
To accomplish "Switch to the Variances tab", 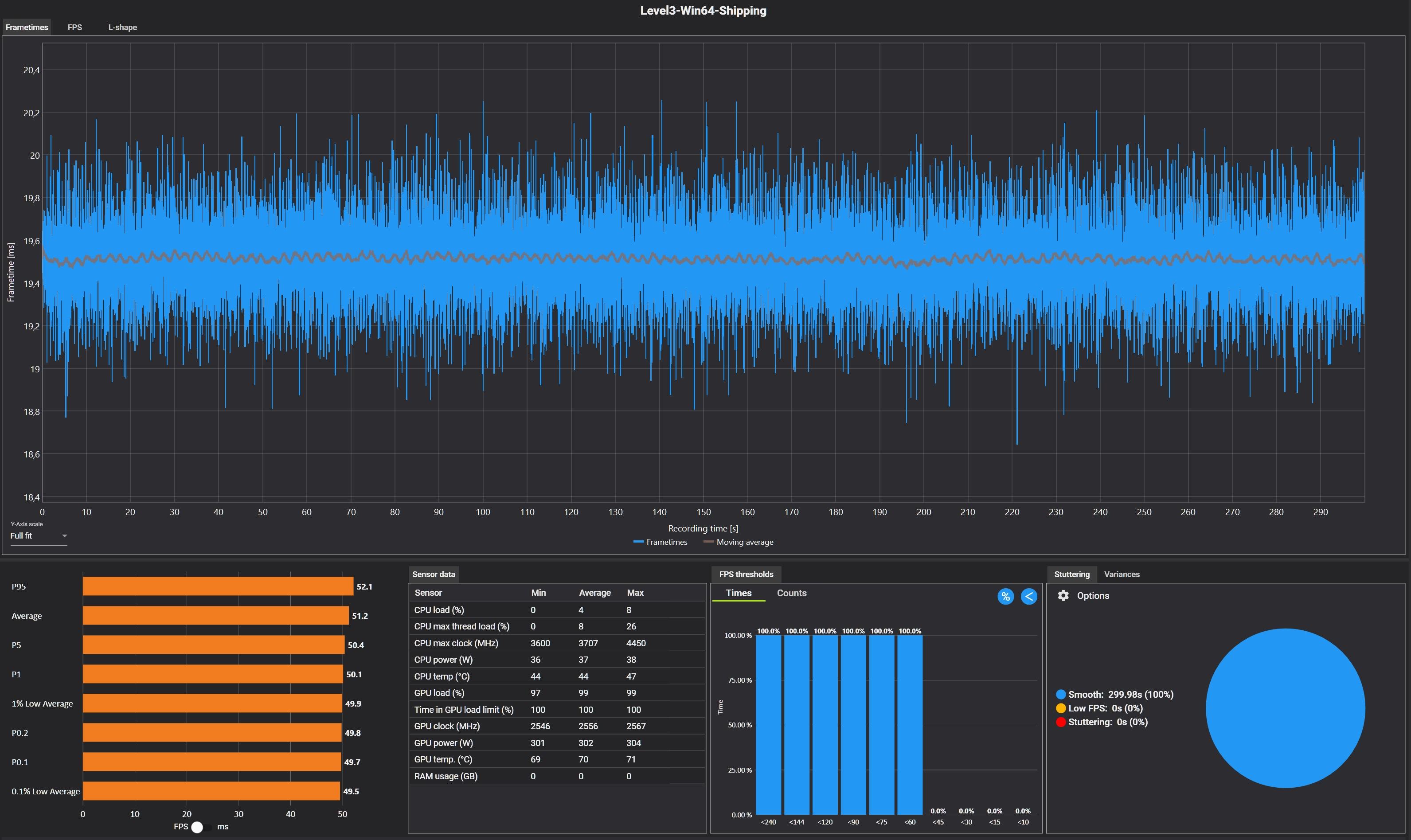I will [1121, 574].
